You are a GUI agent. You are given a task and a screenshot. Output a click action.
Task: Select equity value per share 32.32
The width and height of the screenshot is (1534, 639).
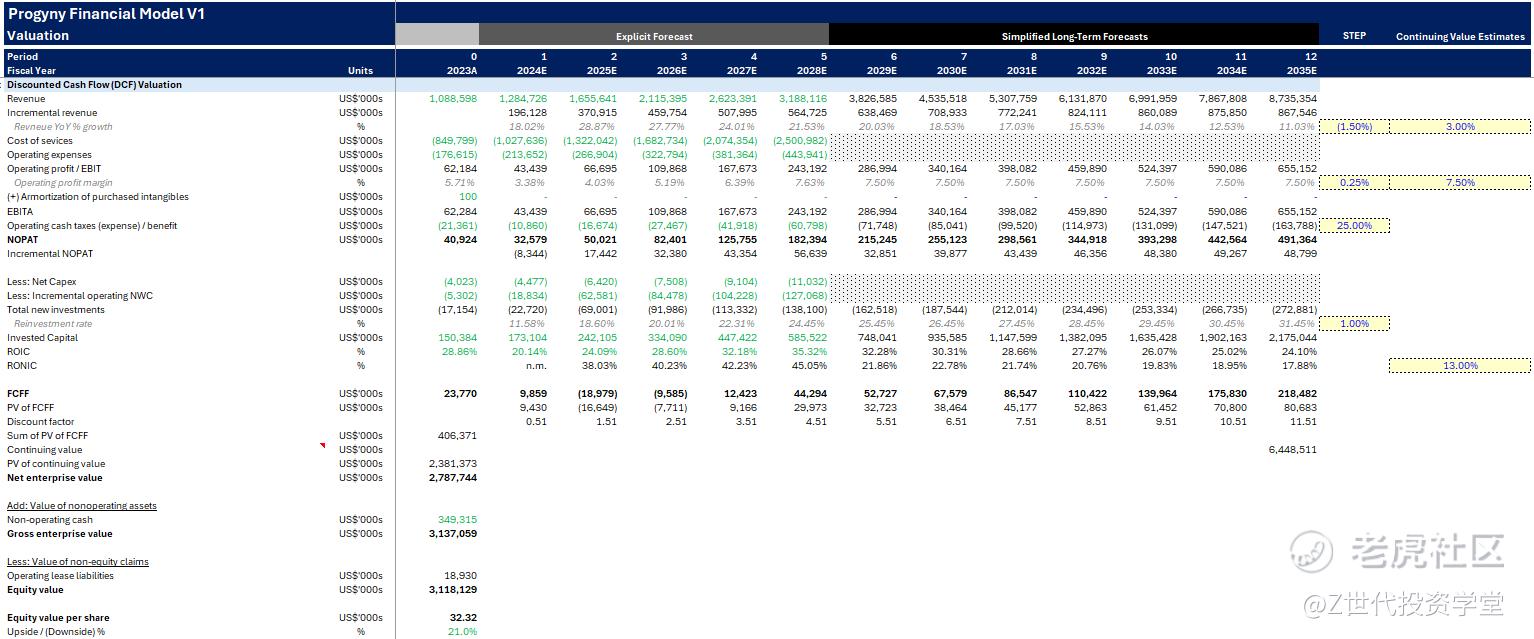tap(464, 618)
